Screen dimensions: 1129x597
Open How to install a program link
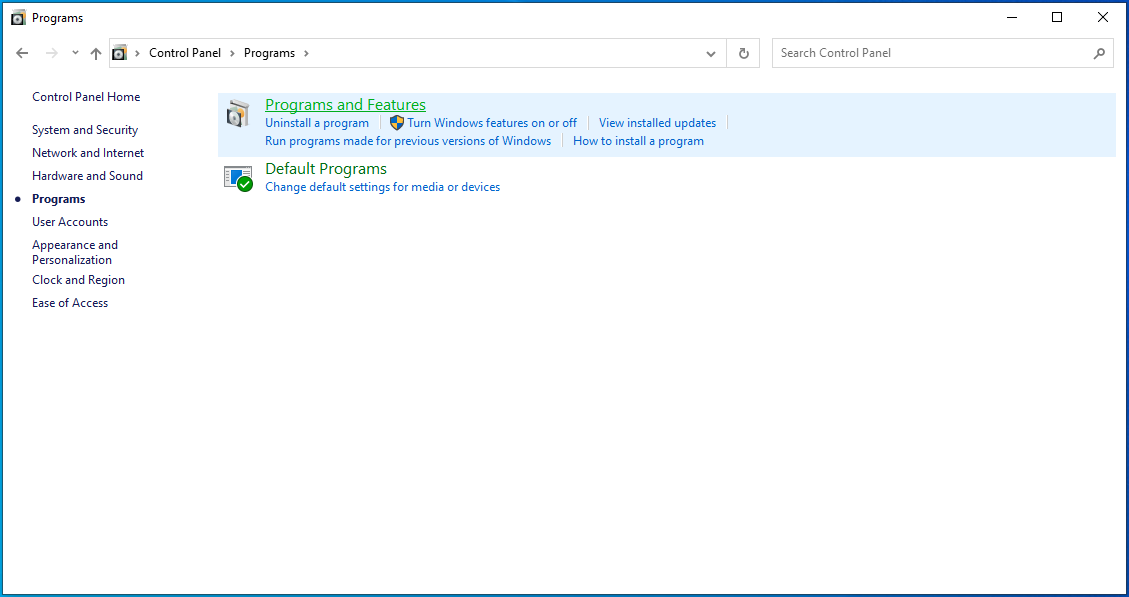point(638,141)
